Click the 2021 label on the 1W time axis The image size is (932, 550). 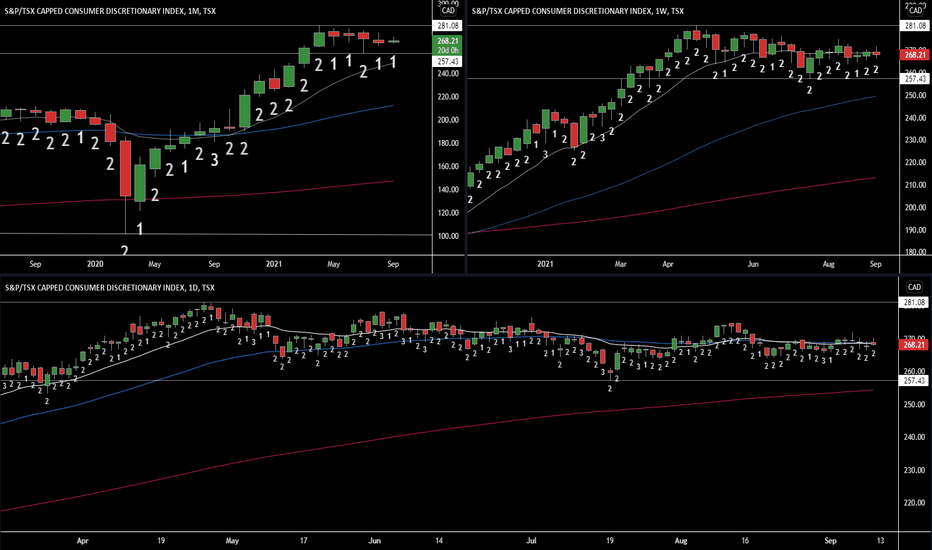point(545,264)
